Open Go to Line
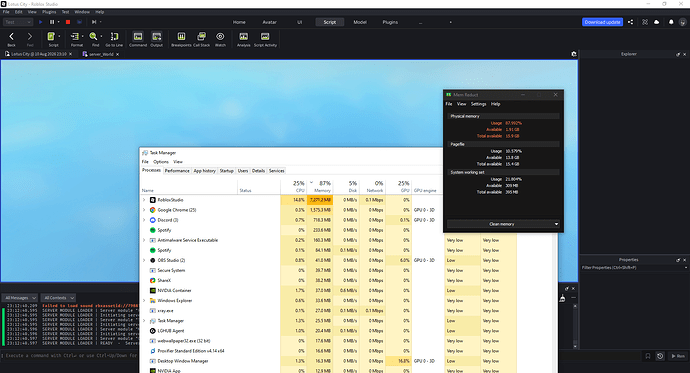The height and width of the screenshot is (373, 690). click(114, 39)
